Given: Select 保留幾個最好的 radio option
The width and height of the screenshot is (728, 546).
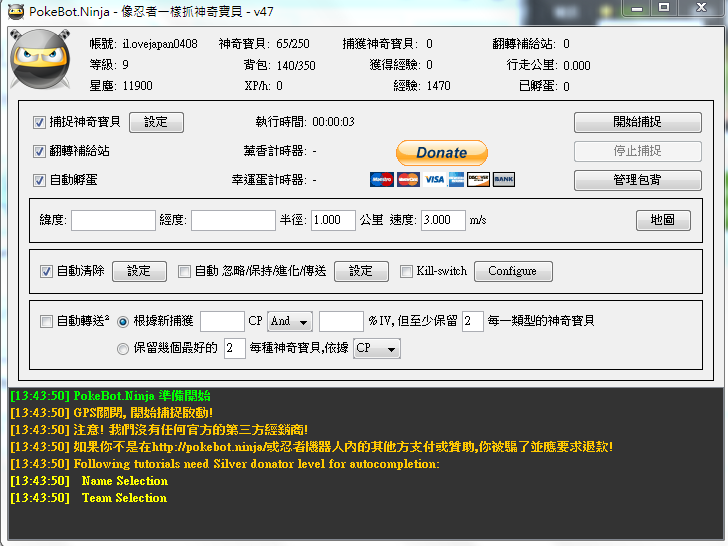Looking at the screenshot, I should (123, 349).
